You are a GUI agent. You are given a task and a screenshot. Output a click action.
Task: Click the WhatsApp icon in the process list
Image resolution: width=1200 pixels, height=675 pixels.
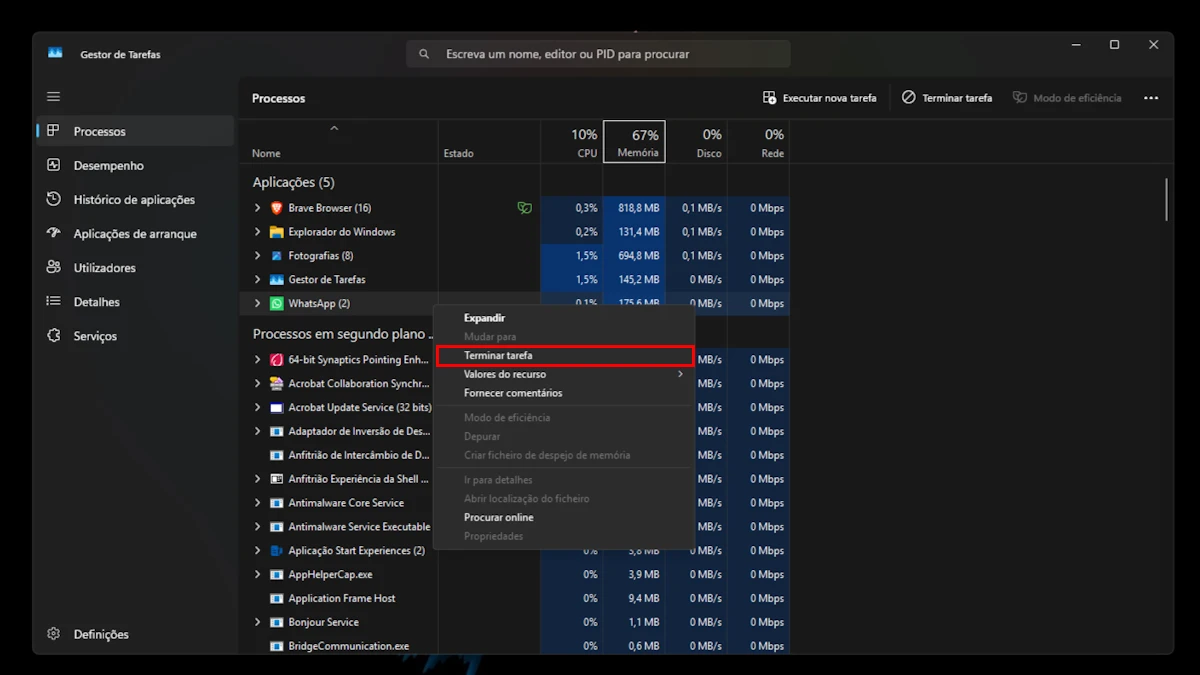click(277, 304)
